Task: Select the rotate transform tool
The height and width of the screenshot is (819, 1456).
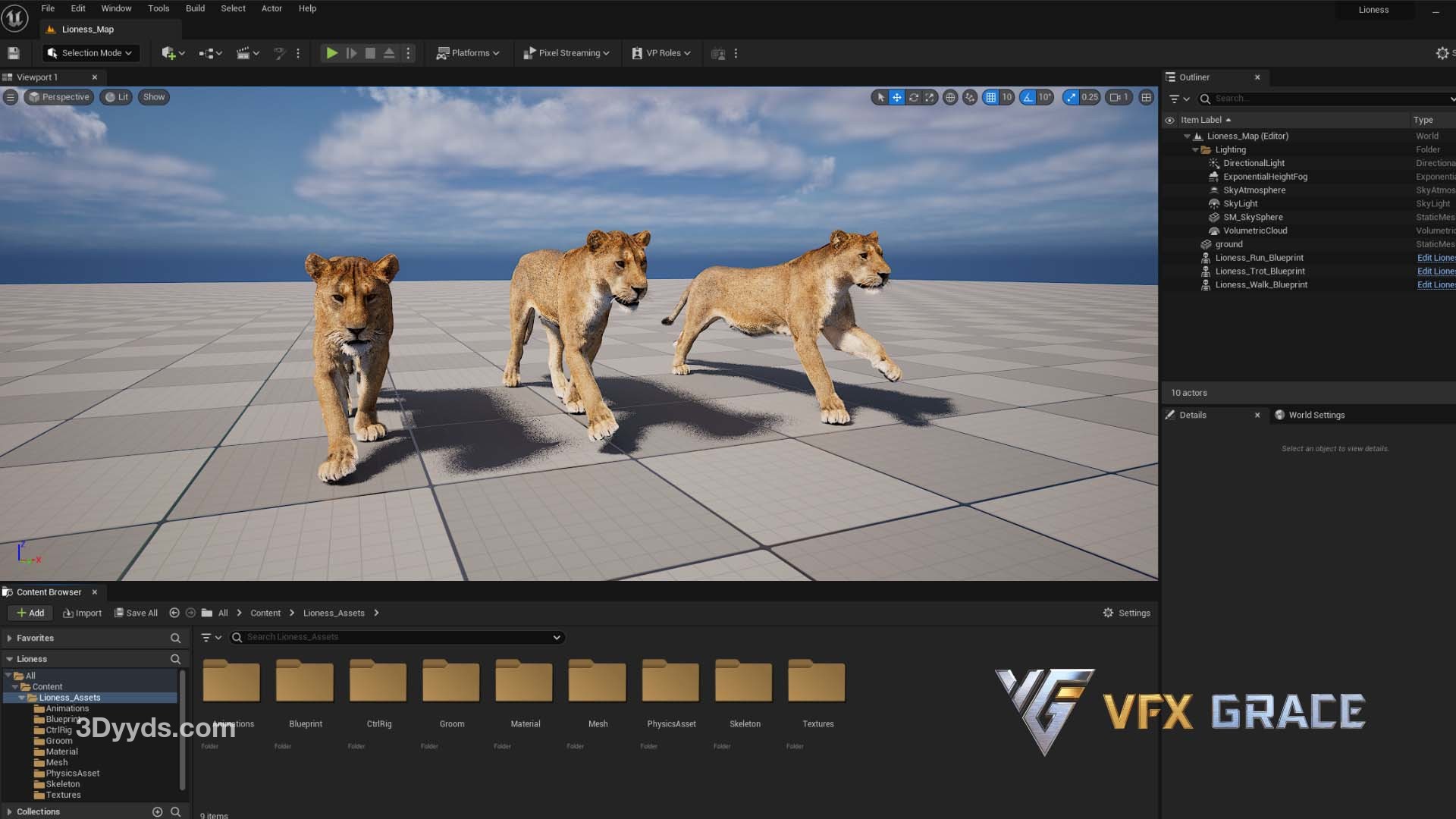Action: click(x=913, y=97)
